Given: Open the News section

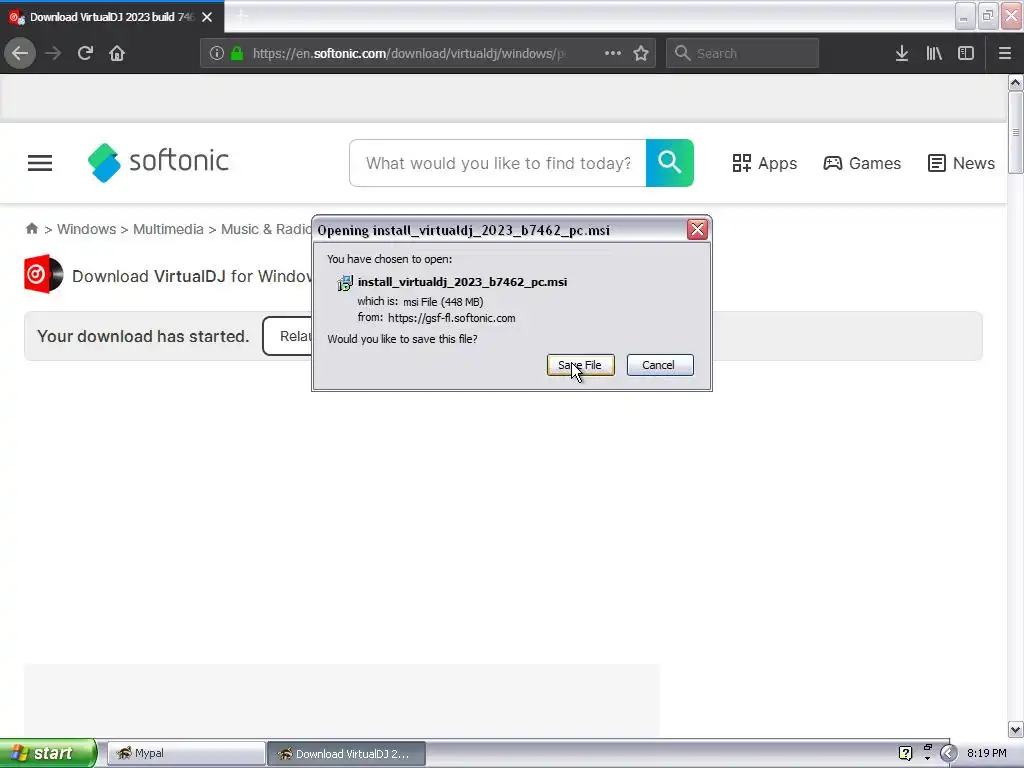Looking at the screenshot, I should 961,163.
